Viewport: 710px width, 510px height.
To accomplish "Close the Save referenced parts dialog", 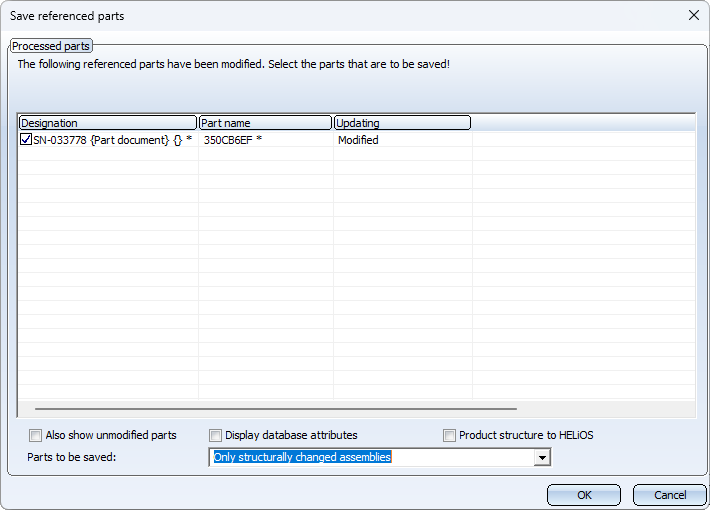I will [694, 15].
